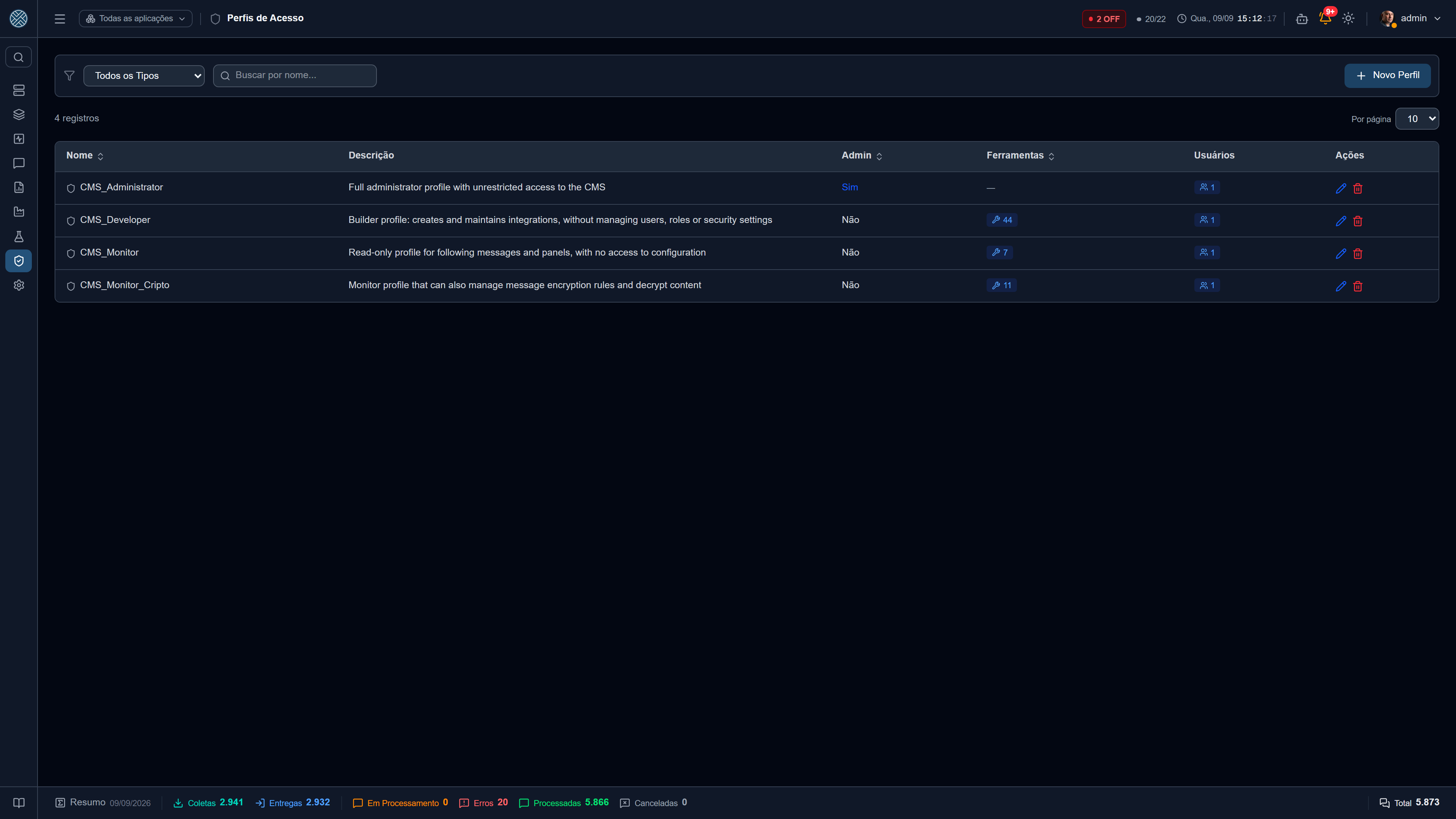Open the layers stack icon in sidebar
The height and width of the screenshot is (819, 1456).
[x=19, y=115]
